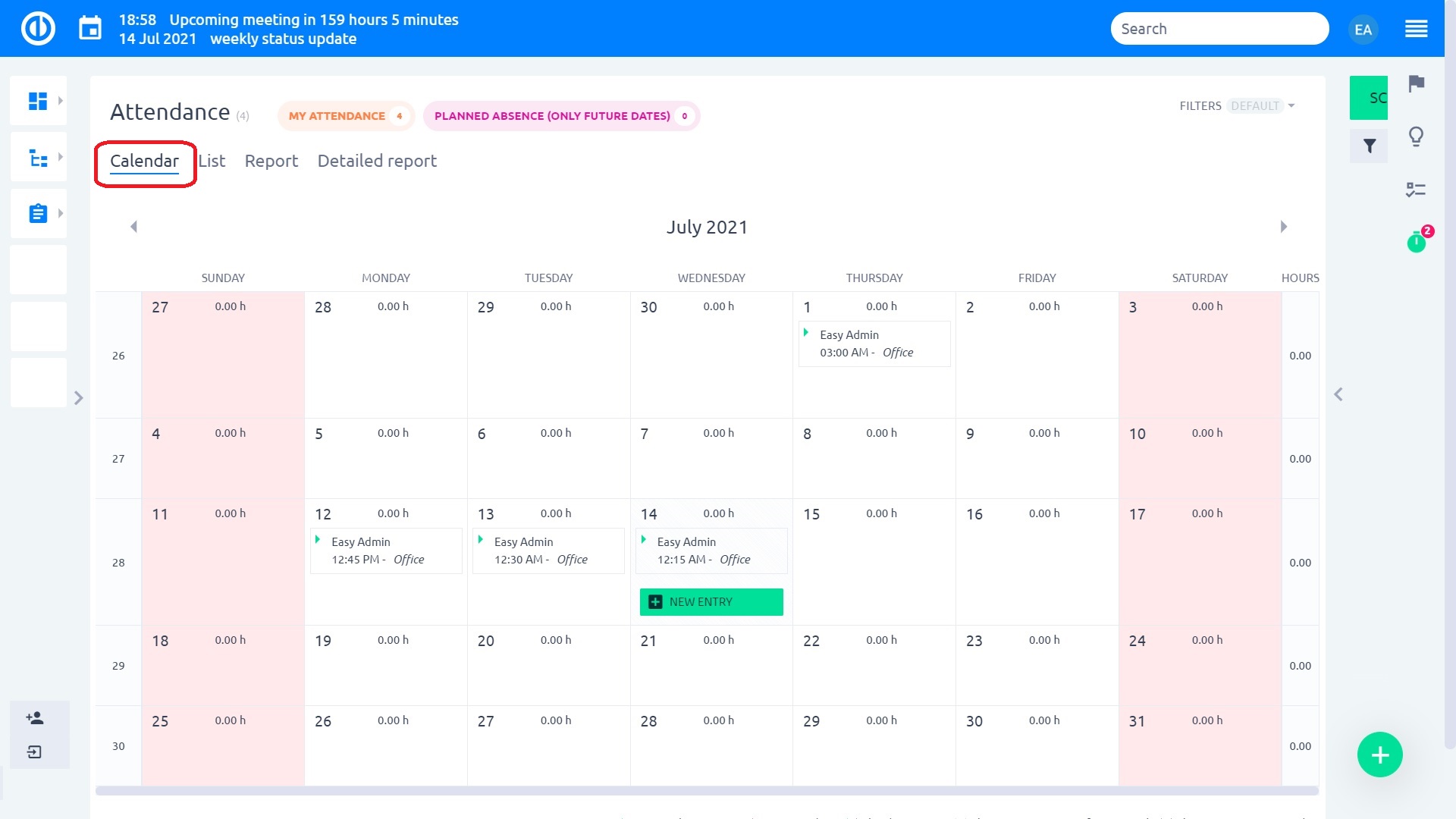1456x819 pixels.
Task: Expand the clipboard sidebar item arrow
Action: 61,213
